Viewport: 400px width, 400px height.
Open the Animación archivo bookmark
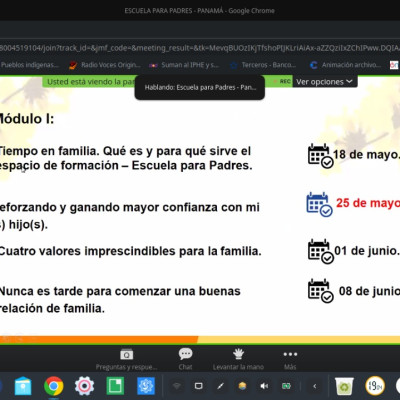pos(345,65)
